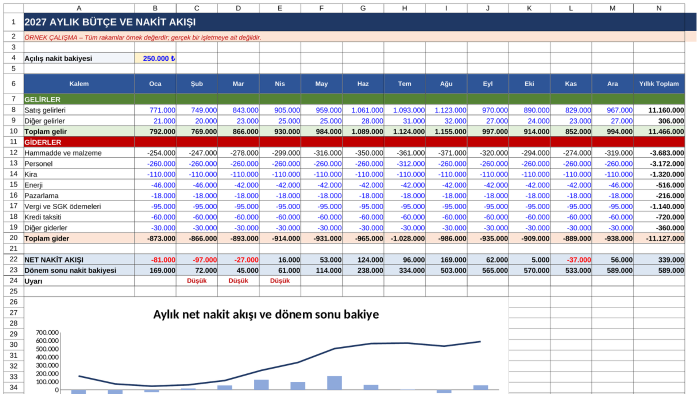
Task: Select the 'Kira' row label
Action: [x=79, y=174]
